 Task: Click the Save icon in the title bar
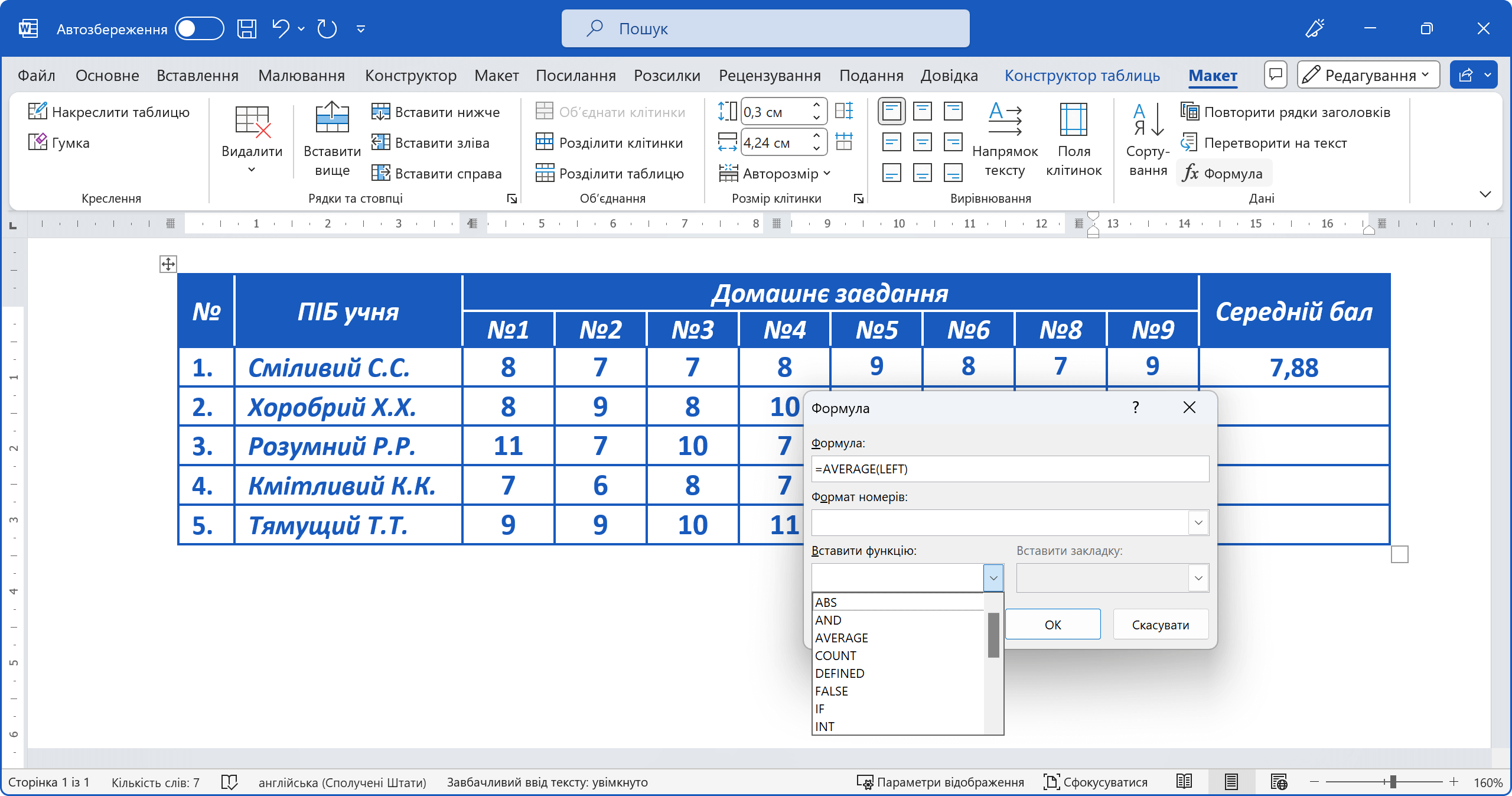coord(247,28)
